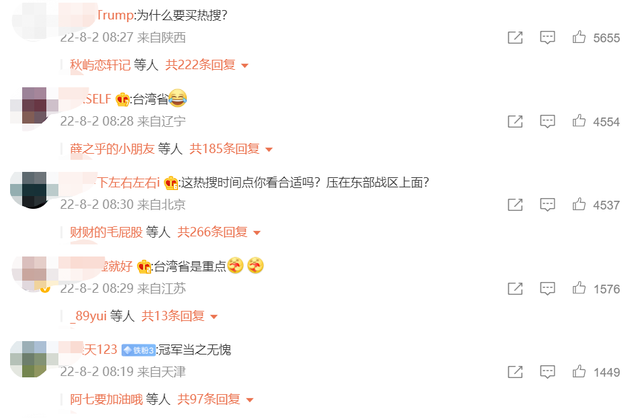Like the comment with 4554 likes

click(579, 121)
